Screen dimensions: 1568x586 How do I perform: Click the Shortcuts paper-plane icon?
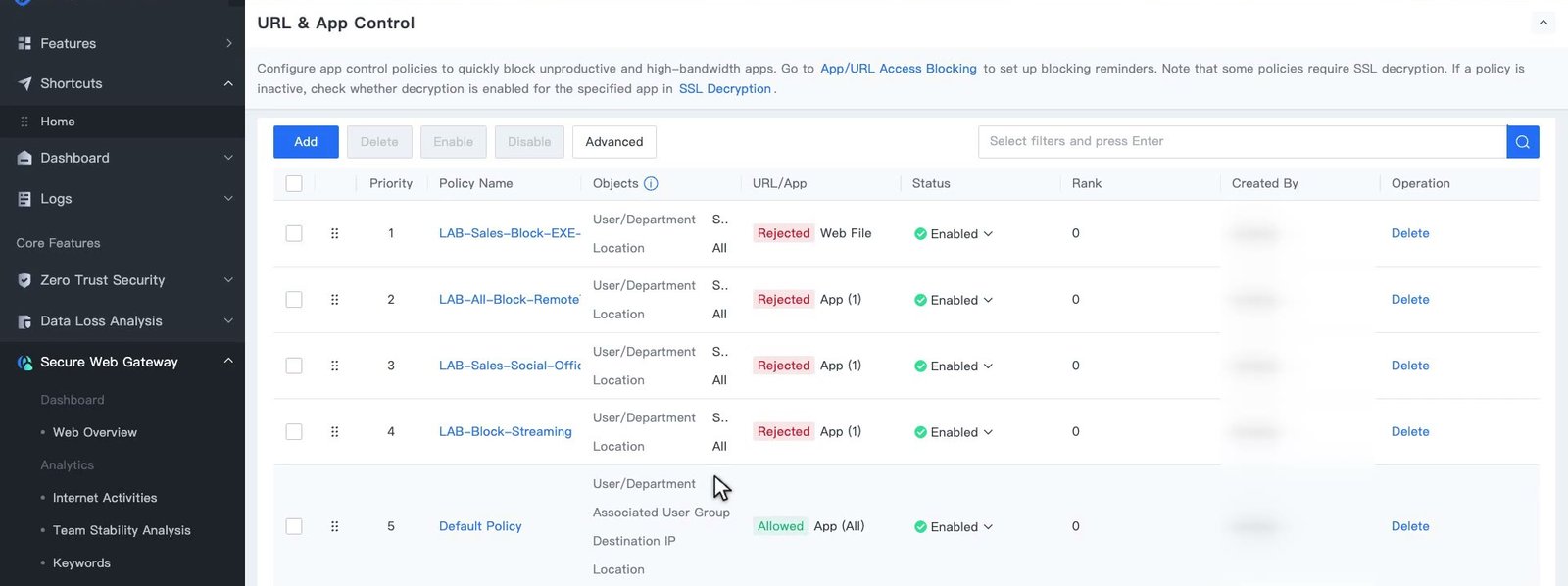tap(24, 84)
